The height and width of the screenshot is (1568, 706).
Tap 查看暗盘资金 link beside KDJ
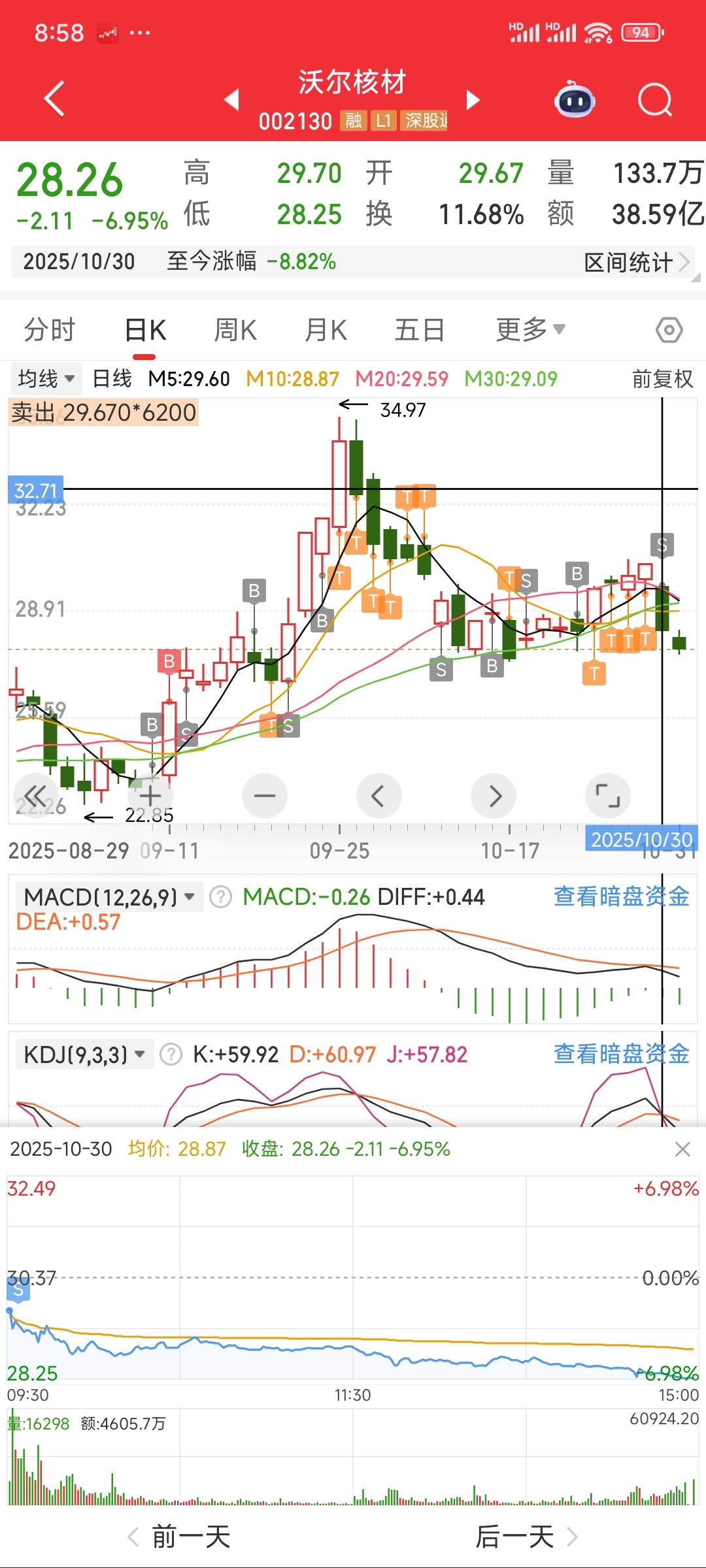click(621, 1054)
